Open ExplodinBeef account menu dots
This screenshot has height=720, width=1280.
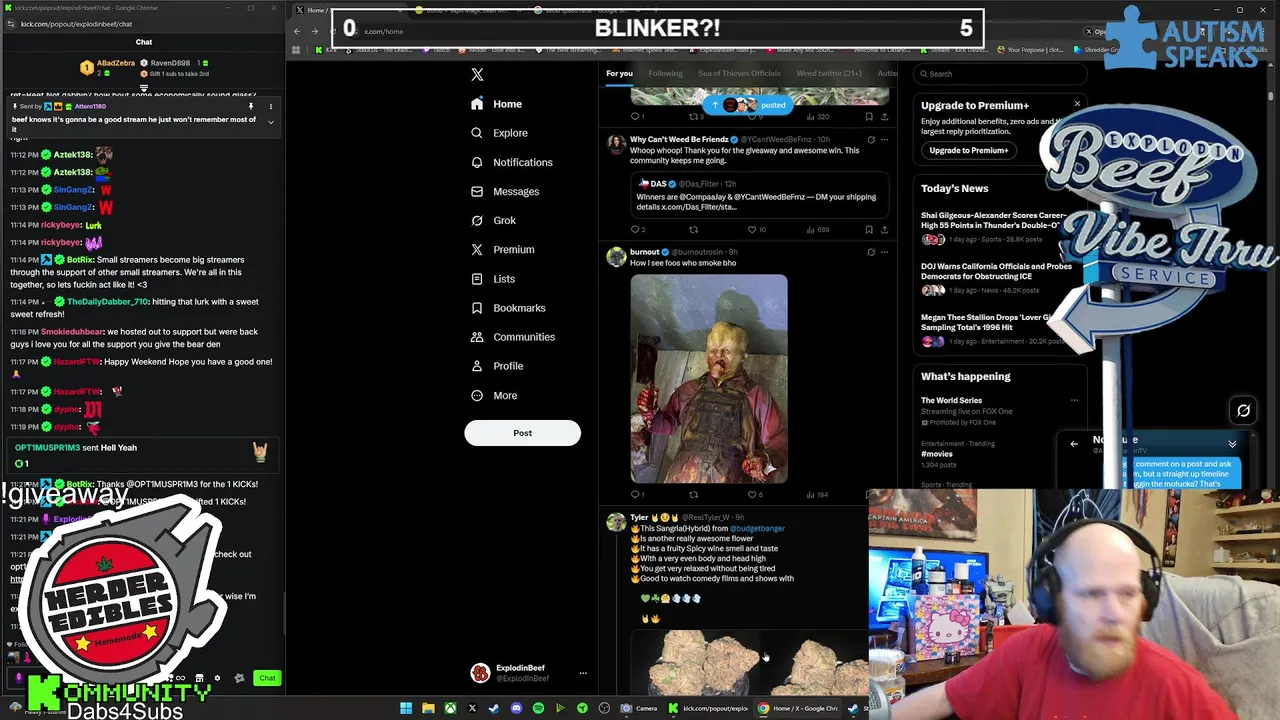(x=583, y=673)
